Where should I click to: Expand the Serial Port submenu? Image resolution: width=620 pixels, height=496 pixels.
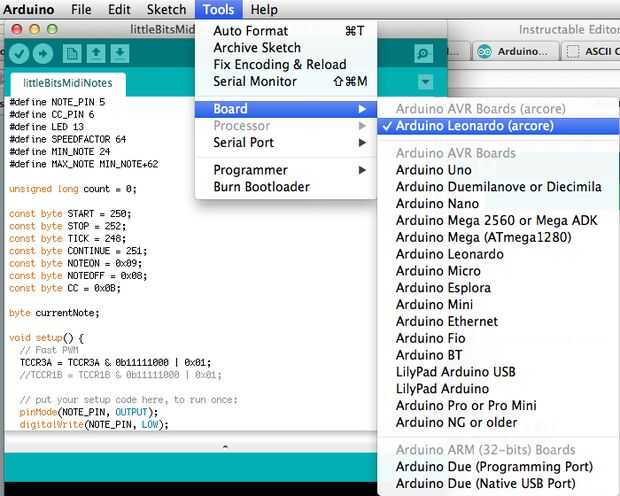[x=285, y=142]
